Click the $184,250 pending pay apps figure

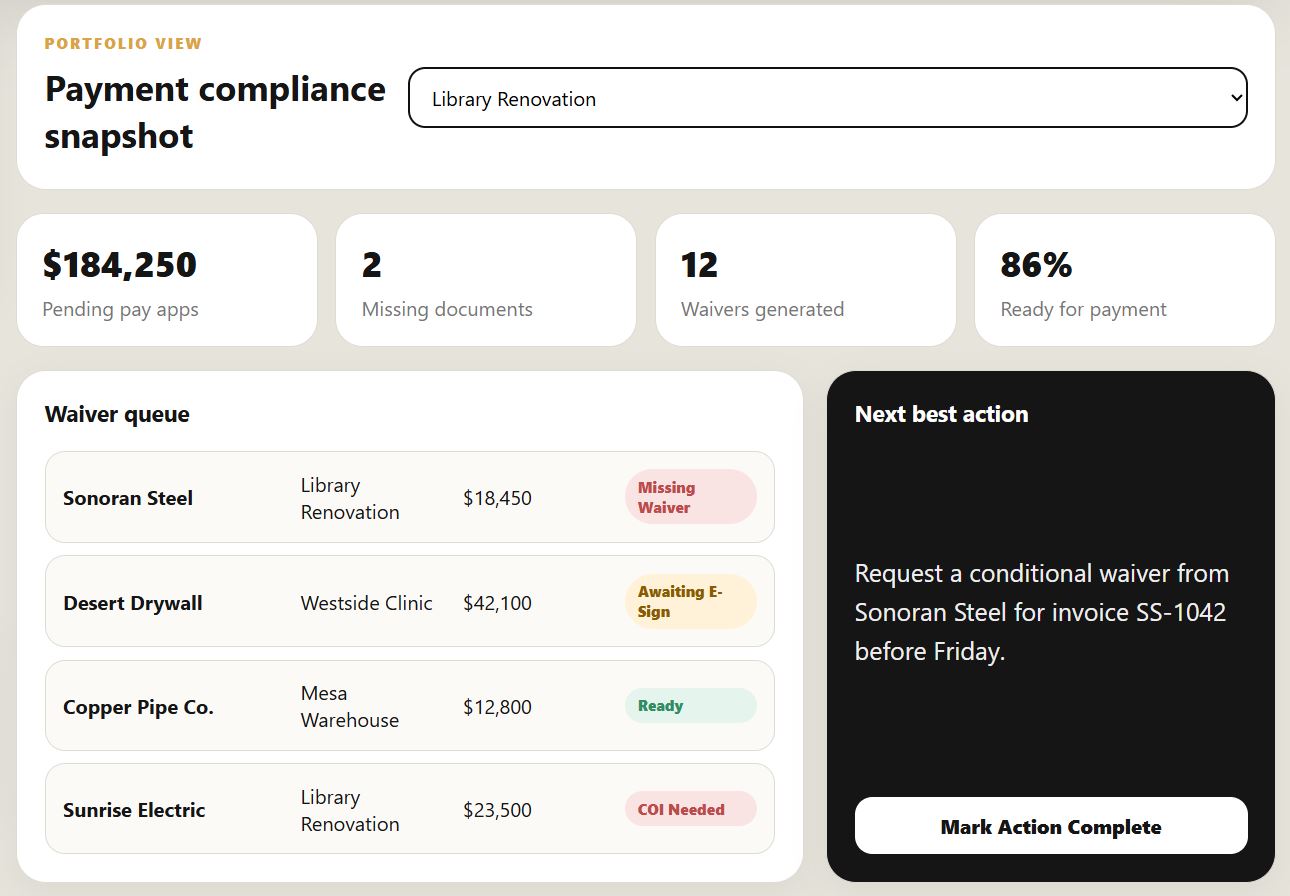(120, 265)
